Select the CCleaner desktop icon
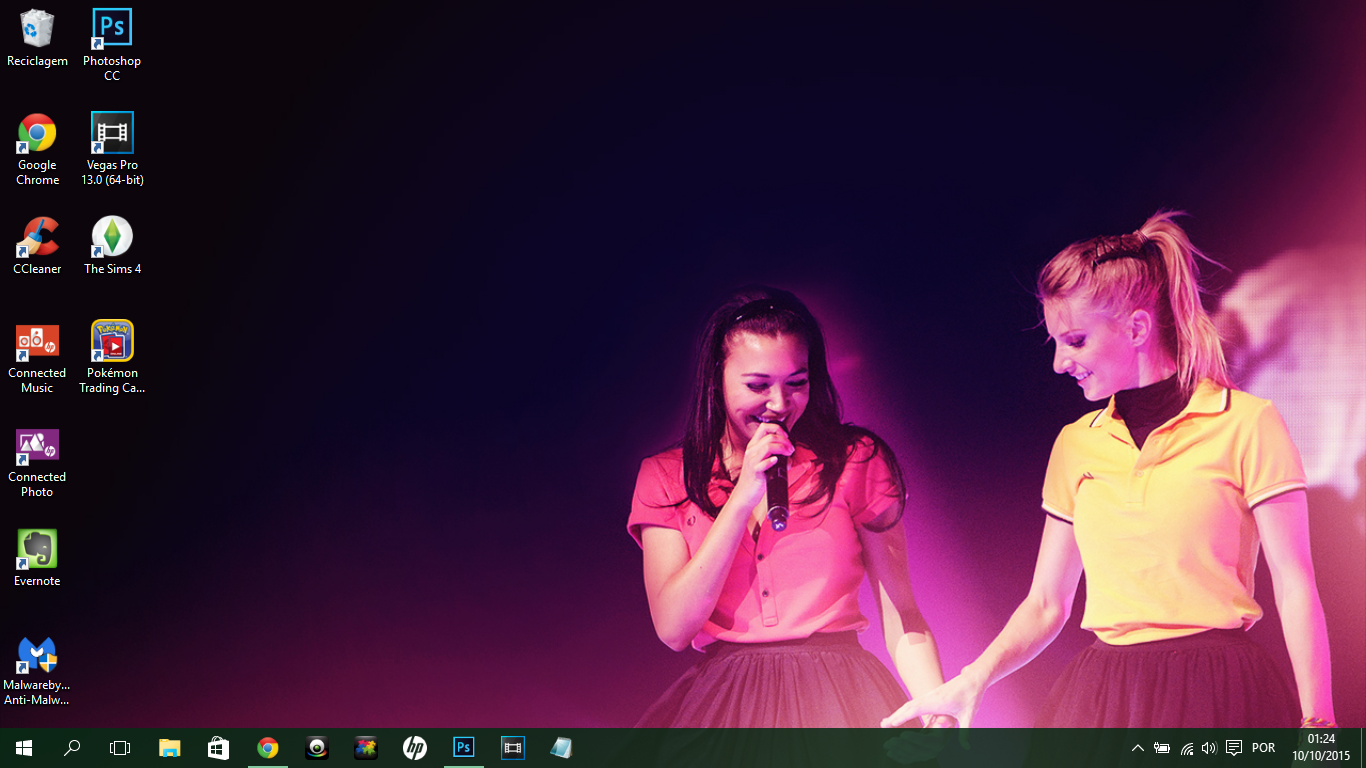Viewport: 1366px width, 768px height. click(x=37, y=237)
